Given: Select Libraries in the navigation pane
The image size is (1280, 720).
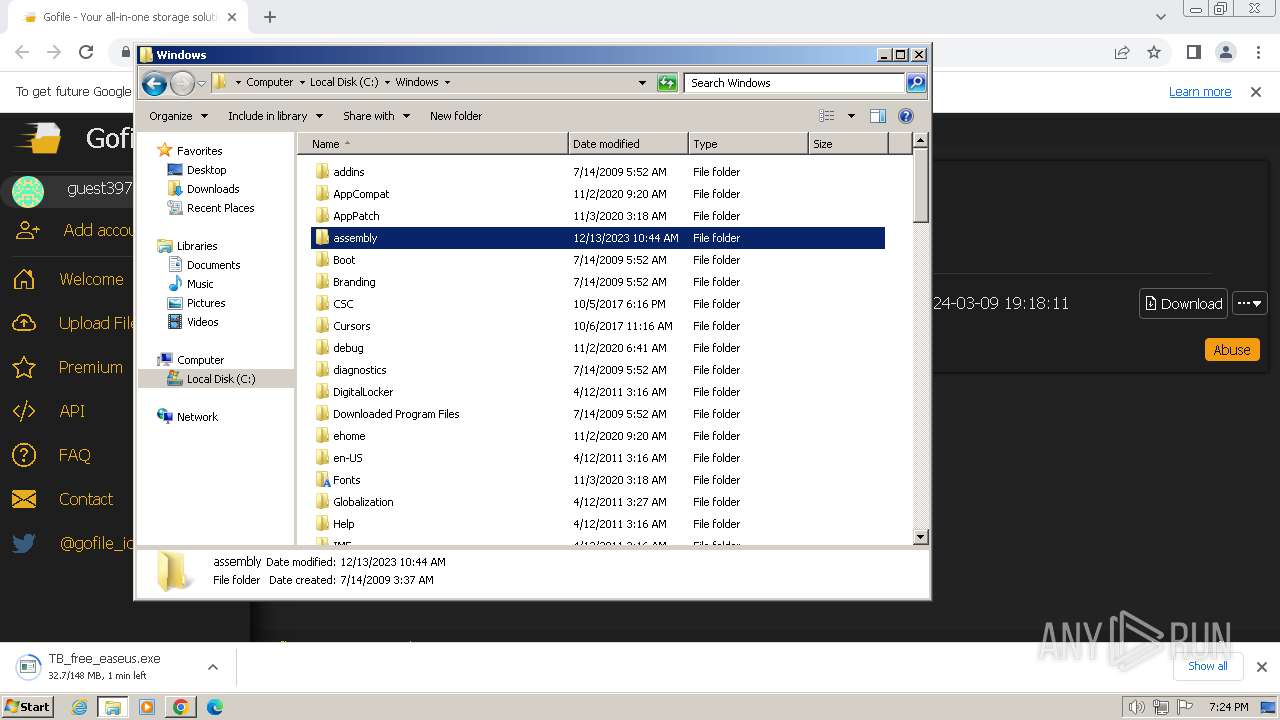Looking at the screenshot, I should coord(197,246).
